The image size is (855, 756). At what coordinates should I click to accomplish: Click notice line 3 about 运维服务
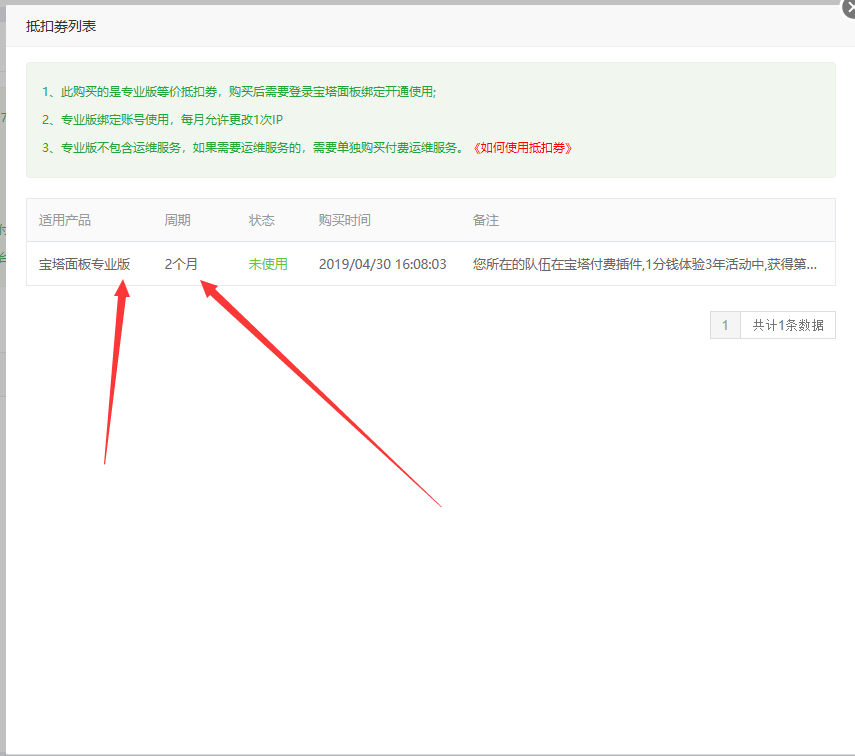253,148
